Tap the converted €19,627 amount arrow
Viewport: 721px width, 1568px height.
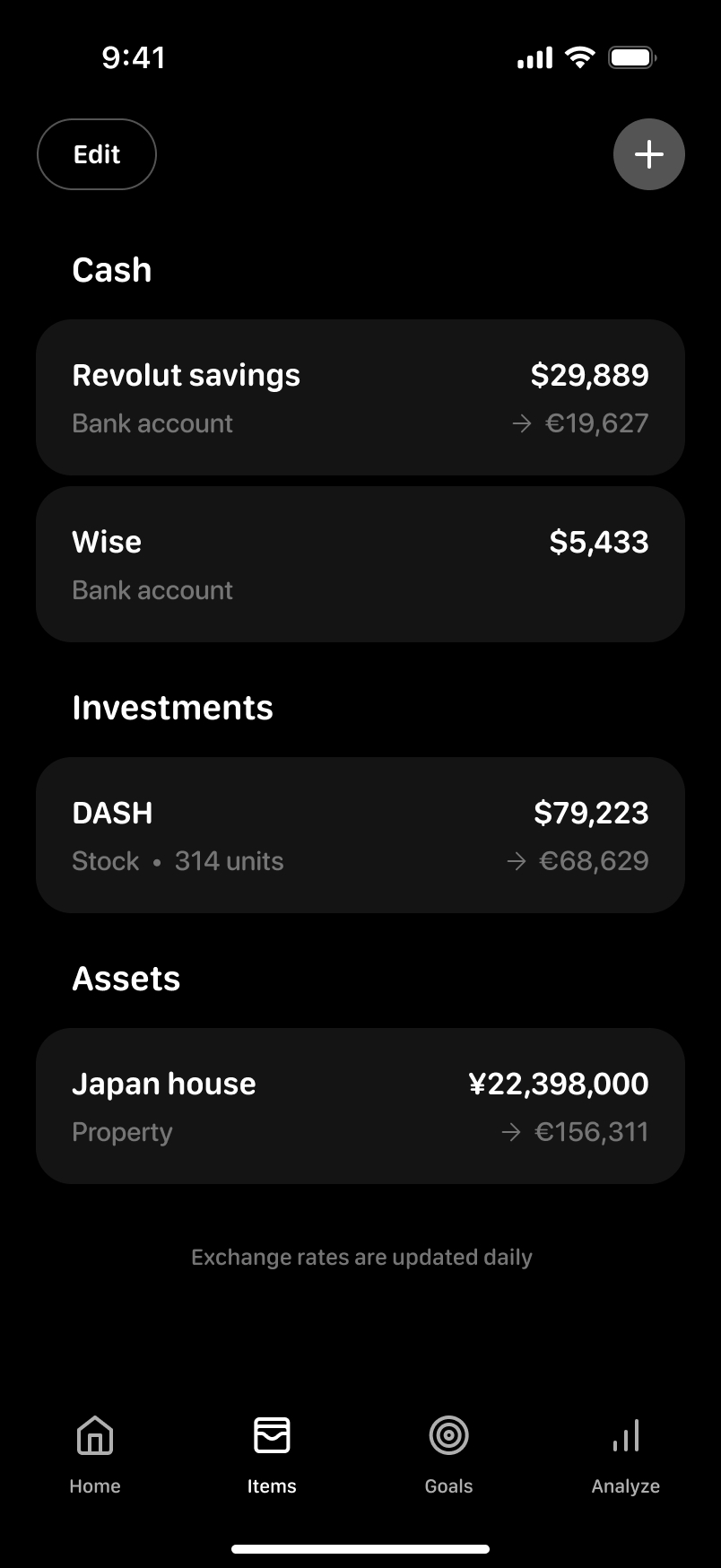point(522,423)
